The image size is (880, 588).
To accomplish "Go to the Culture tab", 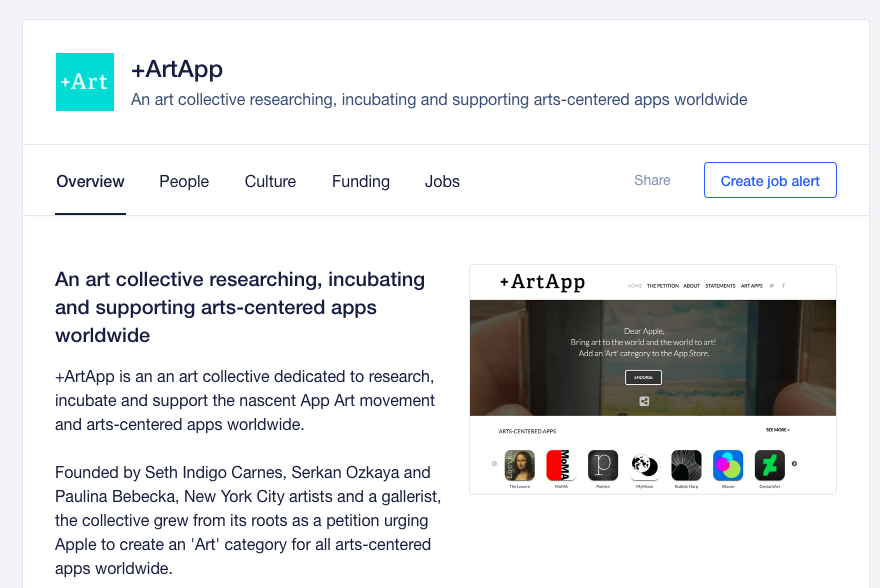I will (270, 181).
